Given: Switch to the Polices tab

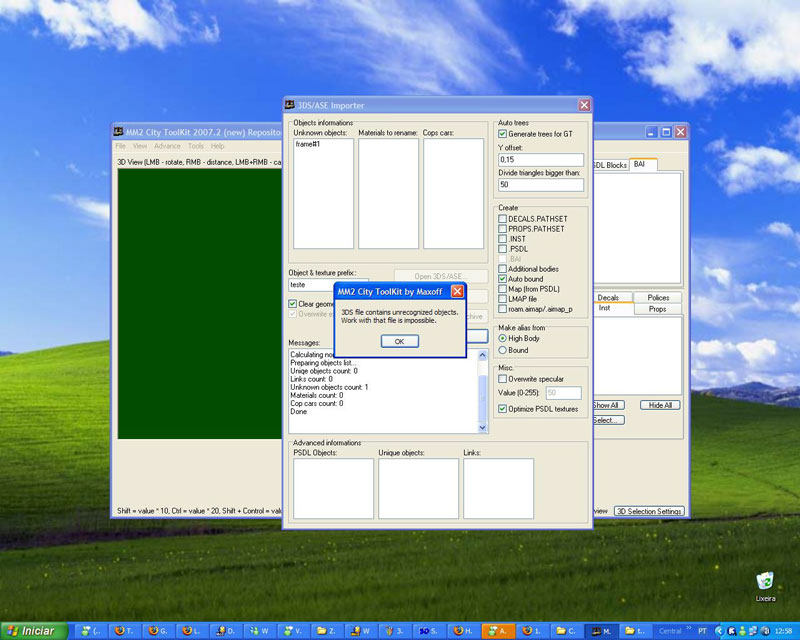Looking at the screenshot, I should (658, 298).
